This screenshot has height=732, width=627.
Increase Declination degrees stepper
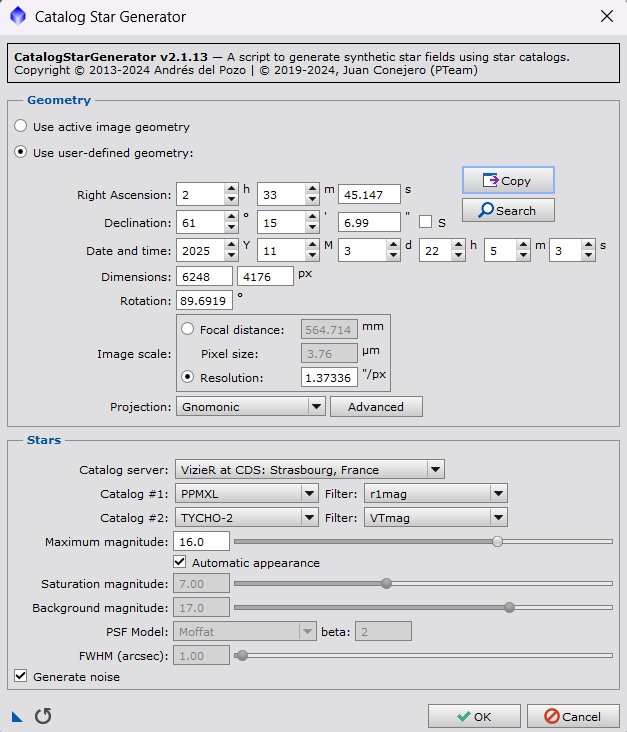[x=231, y=217]
